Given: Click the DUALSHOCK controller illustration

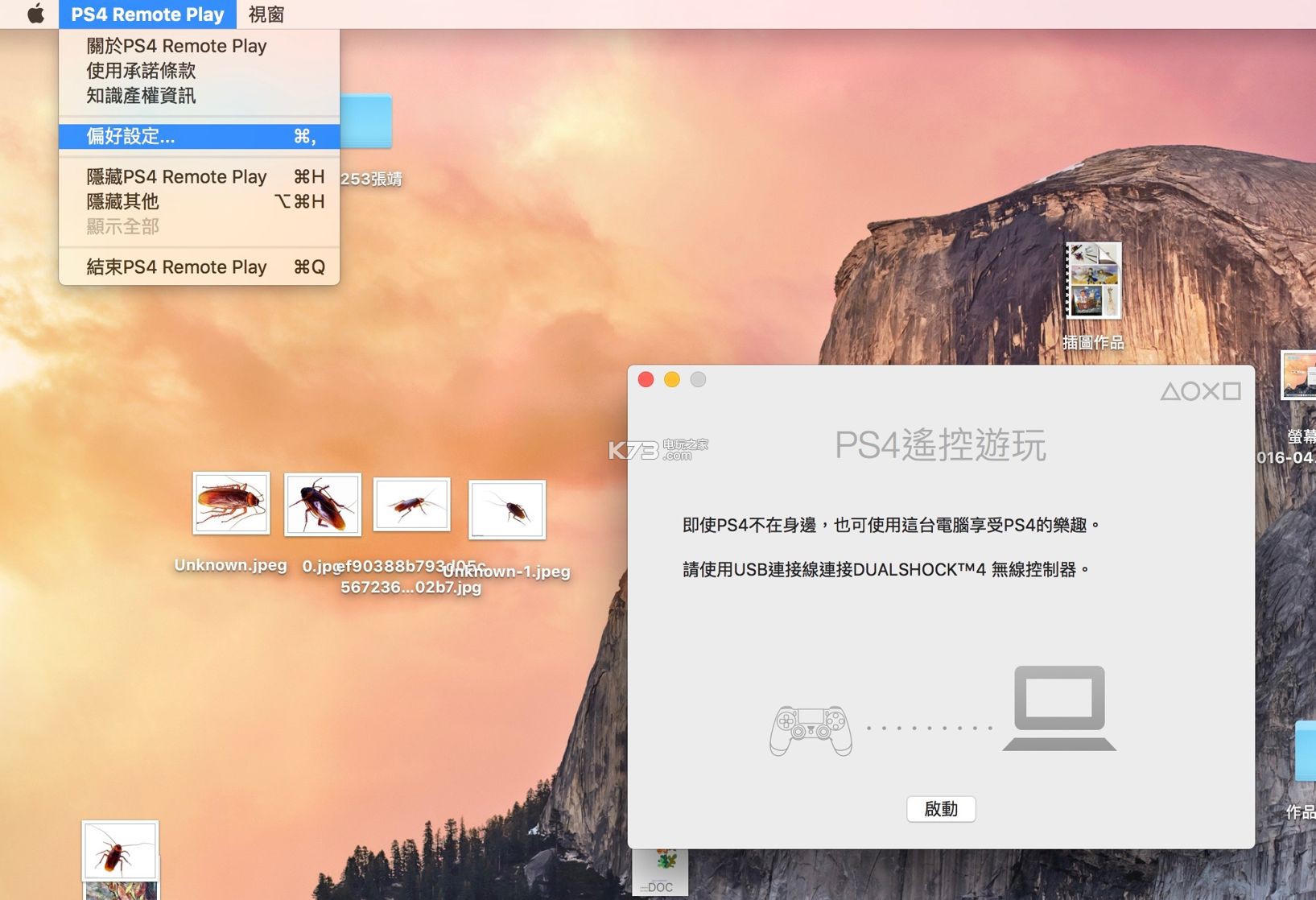Looking at the screenshot, I should coord(811,731).
